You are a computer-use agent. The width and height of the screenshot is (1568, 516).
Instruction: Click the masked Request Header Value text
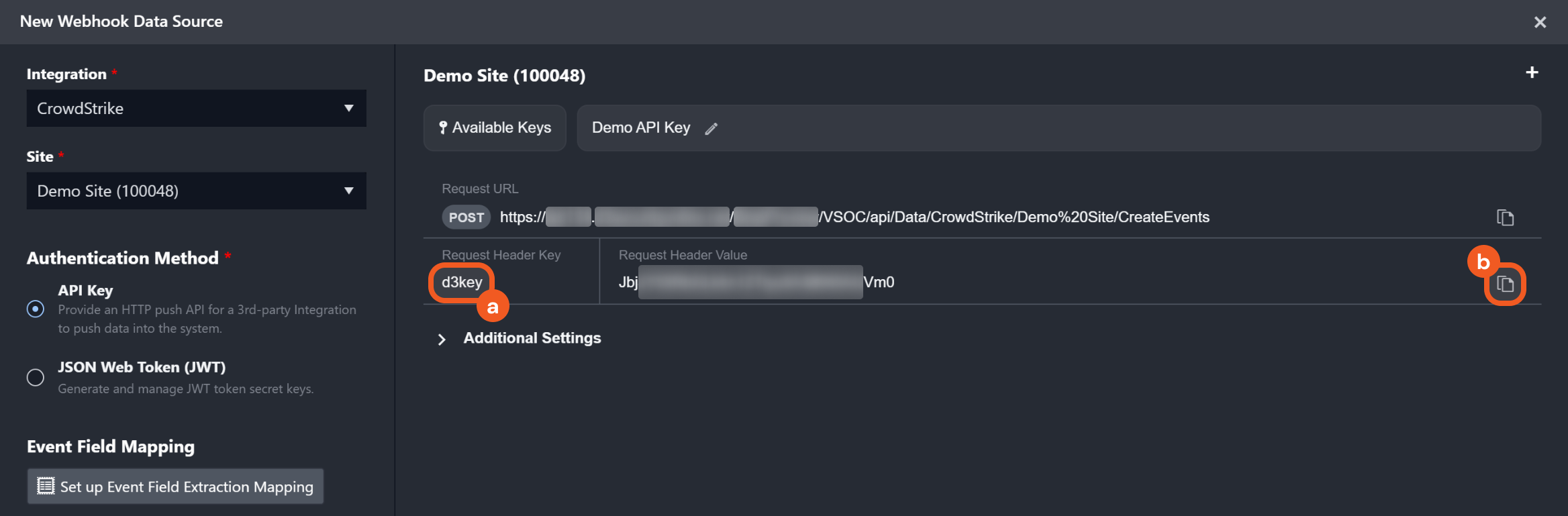756,282
